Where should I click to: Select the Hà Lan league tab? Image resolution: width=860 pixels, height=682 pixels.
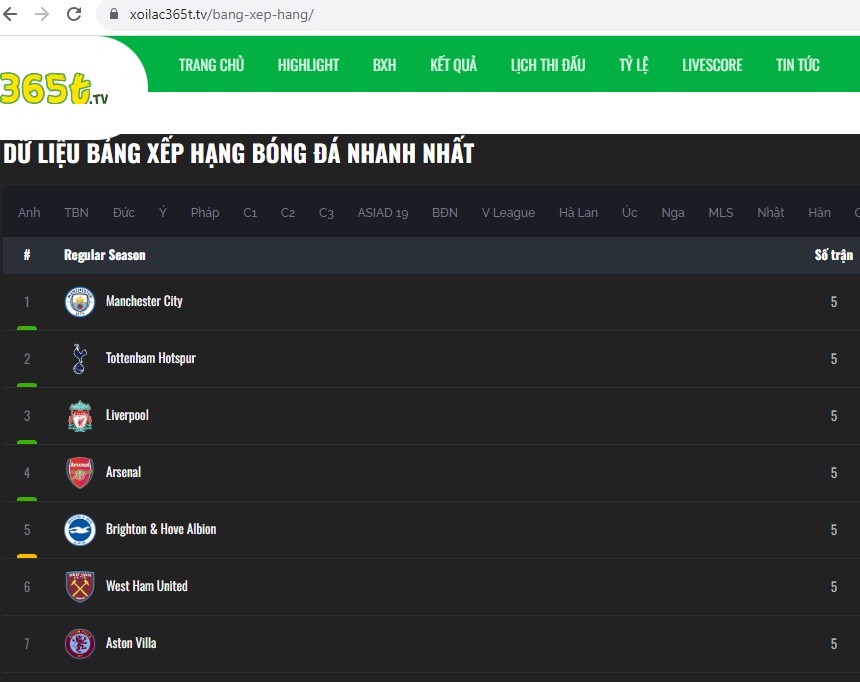click(x=578, y=212)
